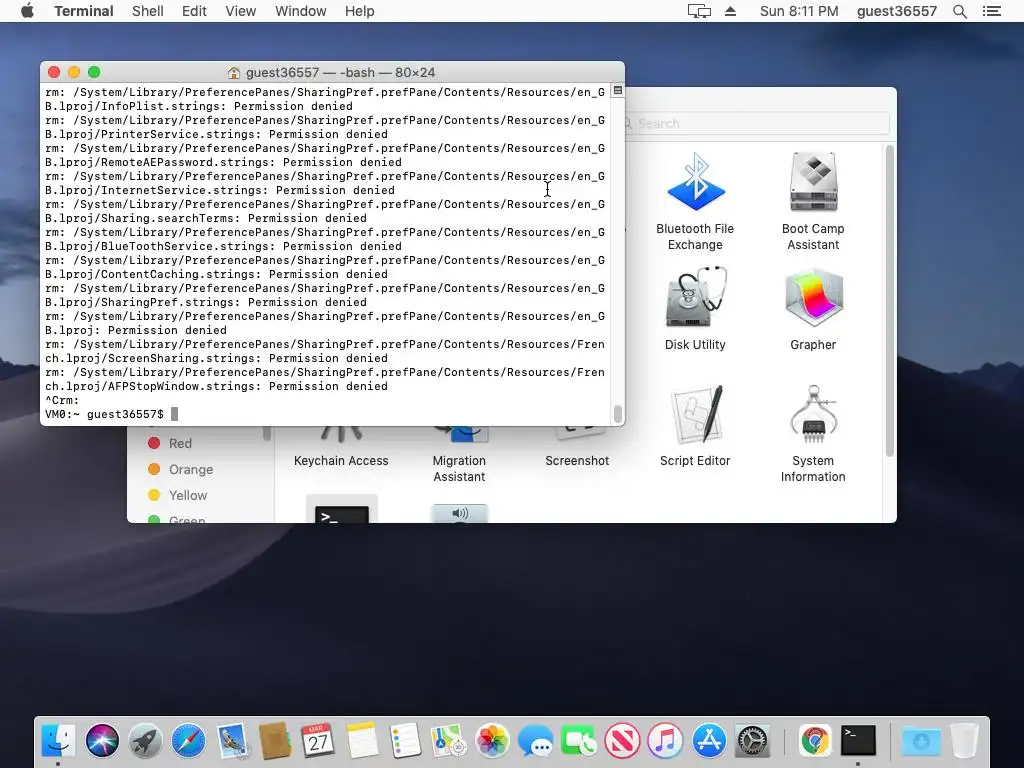
Task: Click the Finder window Search field
Action: [x=756, y=123]
